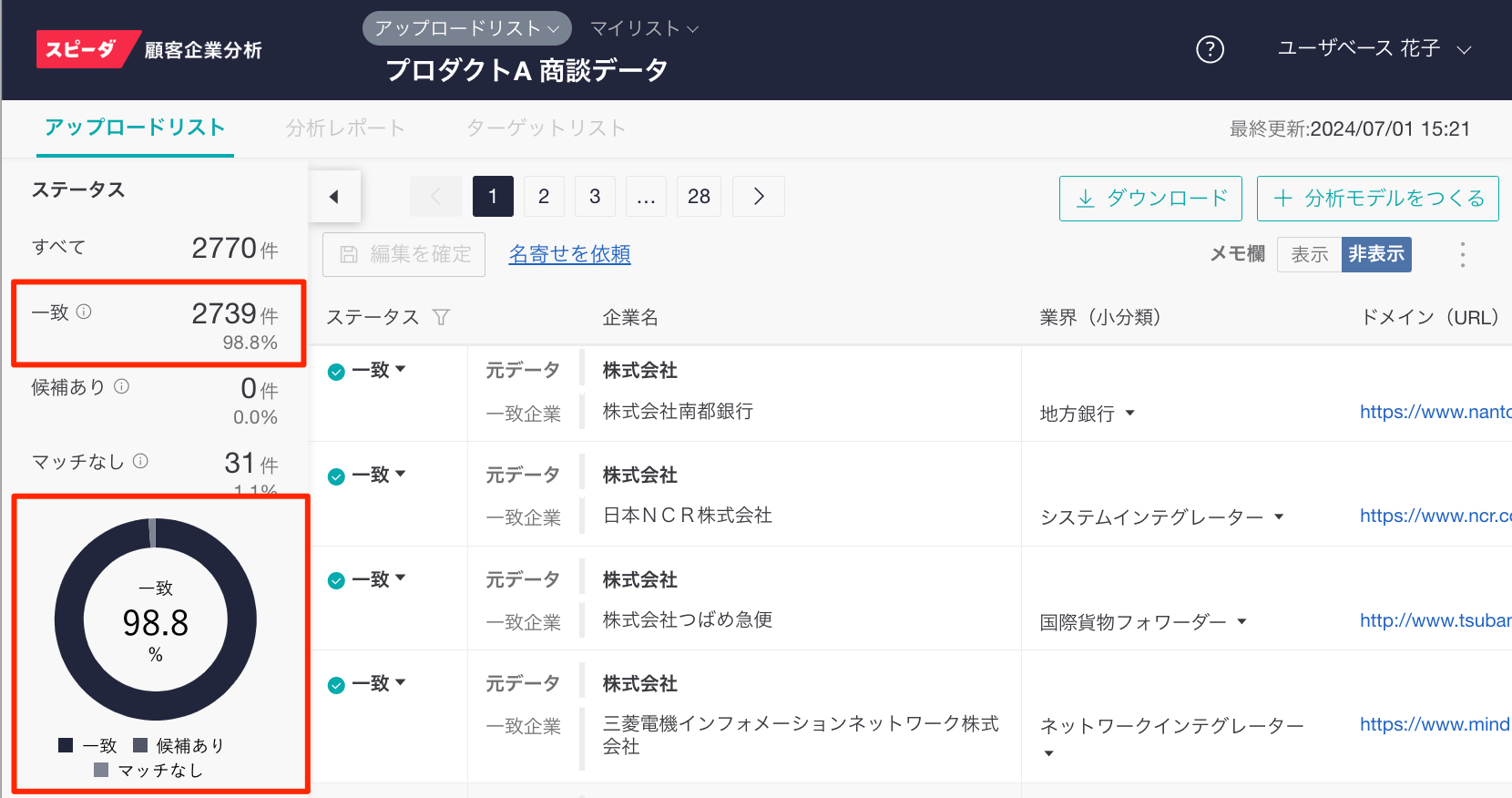This screenshot has width=1512, height=798.
Task: Click the 名寄せを依頼 link
Action: click(x=569, y=254)
